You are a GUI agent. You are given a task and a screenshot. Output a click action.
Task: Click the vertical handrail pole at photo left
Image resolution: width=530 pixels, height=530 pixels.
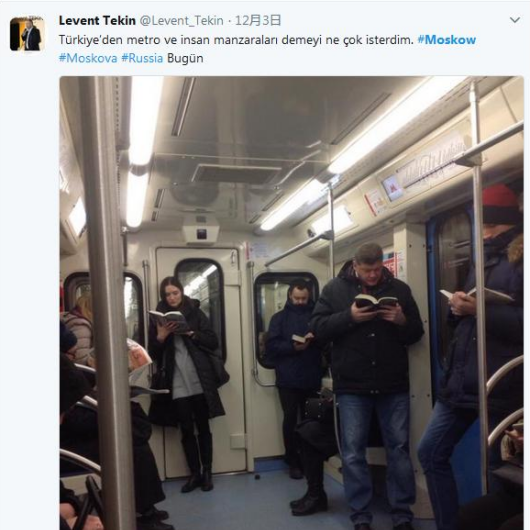click(105, 303)
